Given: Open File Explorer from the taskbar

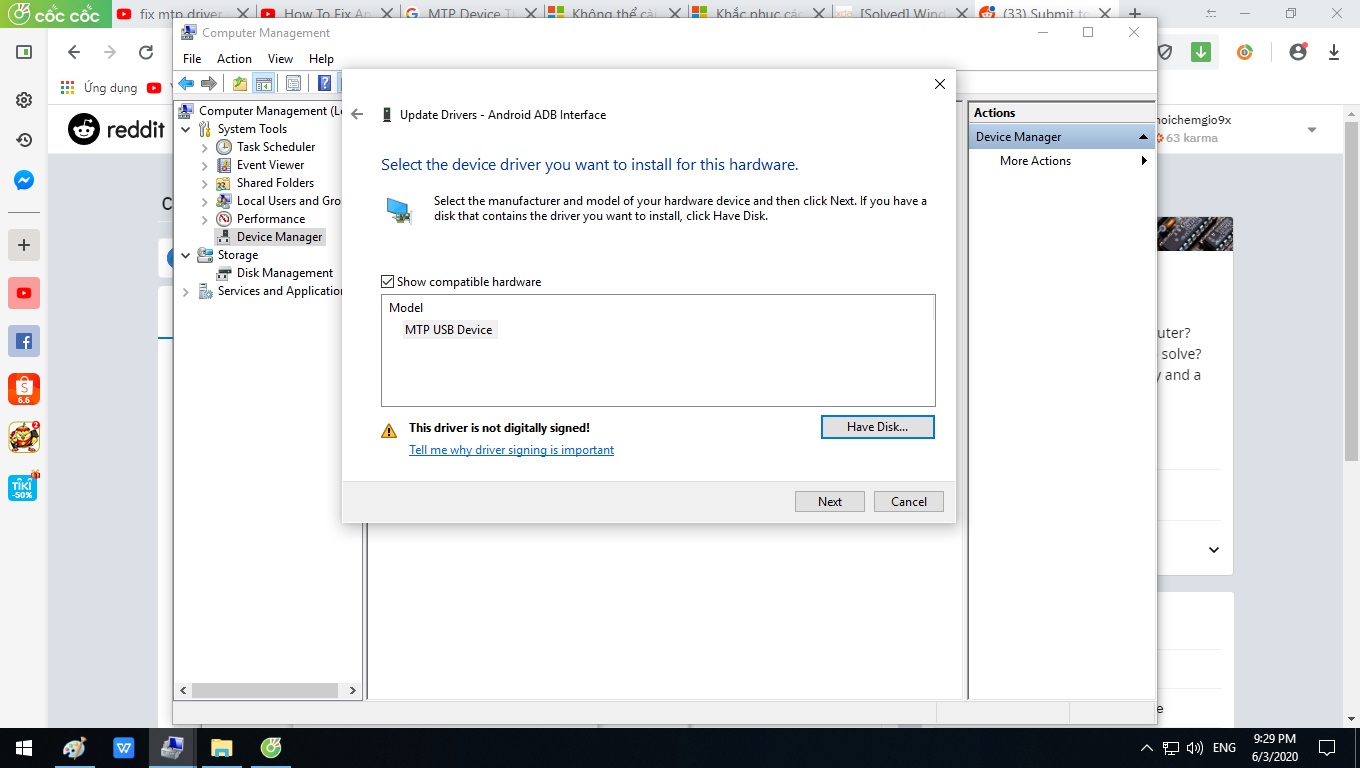Looking at the screenshot, I should click(x=221, y=748).
